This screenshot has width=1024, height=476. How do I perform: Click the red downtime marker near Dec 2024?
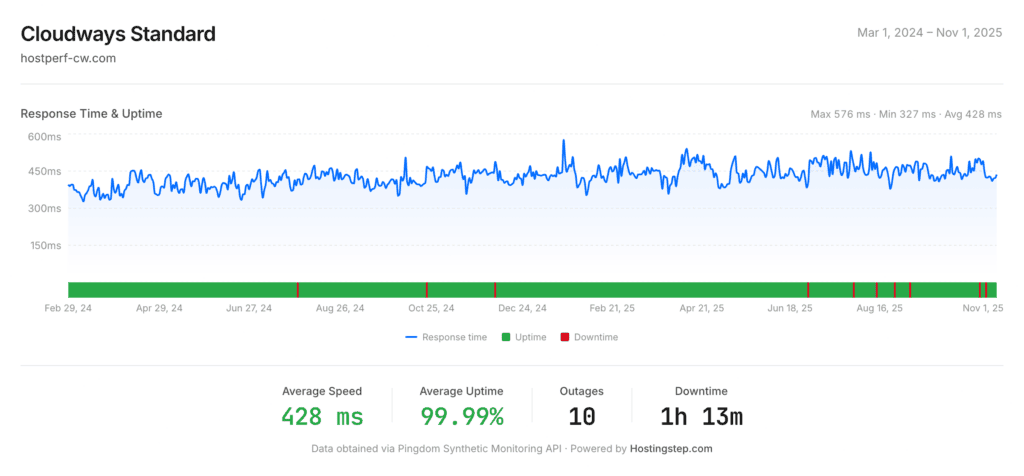(x=495, y=290)
